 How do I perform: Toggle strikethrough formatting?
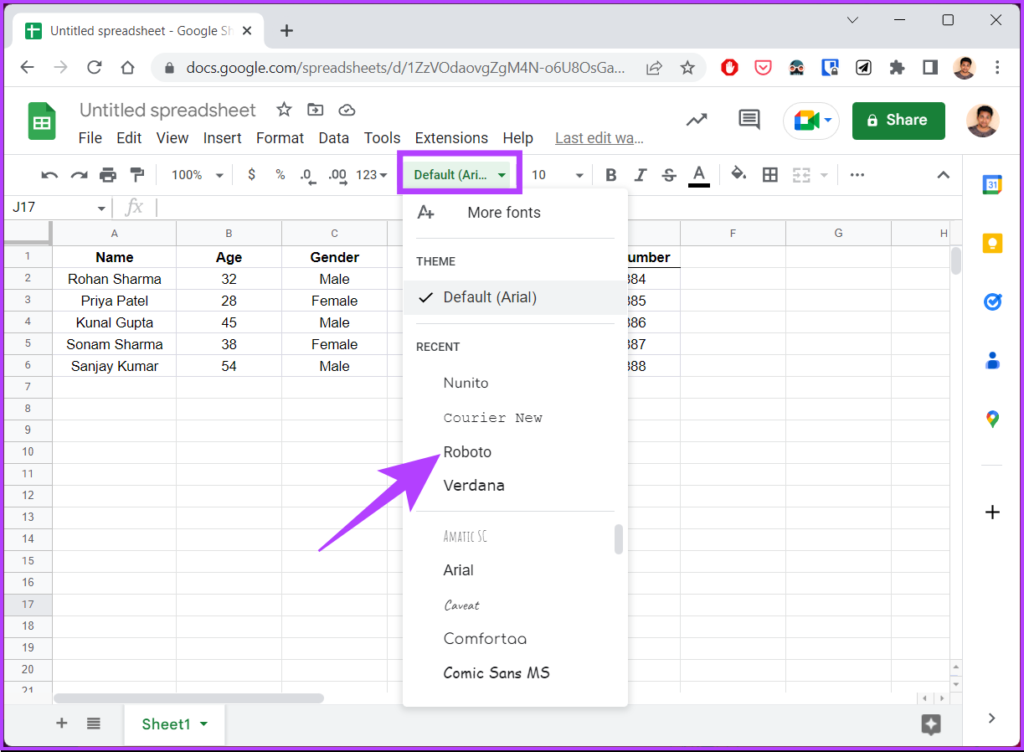pyautogui.click(x=669, y=175)
